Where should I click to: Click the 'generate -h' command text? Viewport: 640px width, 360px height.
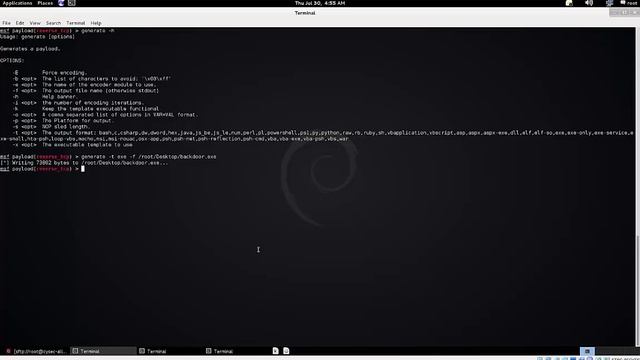click(98, 31)
